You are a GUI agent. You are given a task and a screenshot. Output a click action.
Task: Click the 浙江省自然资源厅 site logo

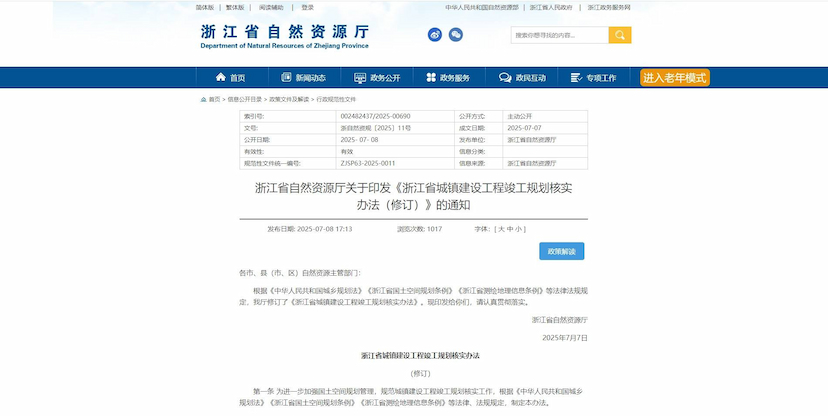(x=285, y=36)
